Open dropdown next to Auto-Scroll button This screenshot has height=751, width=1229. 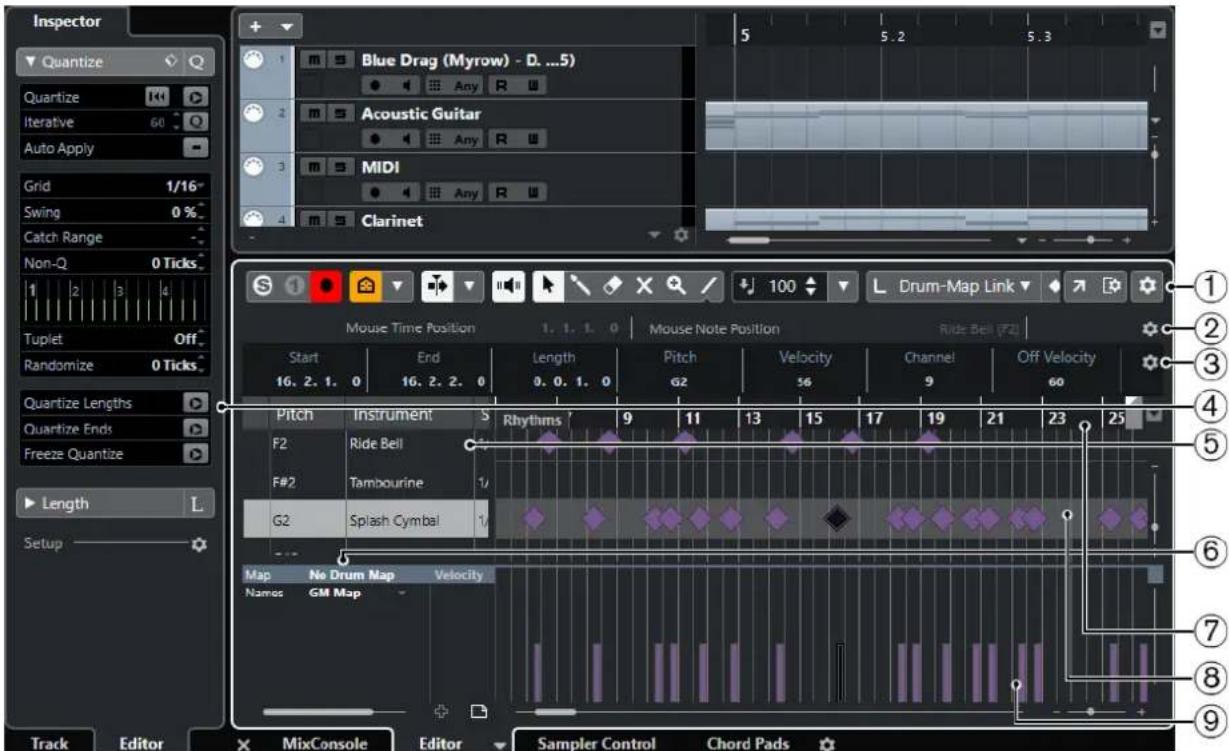click(398, 287)
